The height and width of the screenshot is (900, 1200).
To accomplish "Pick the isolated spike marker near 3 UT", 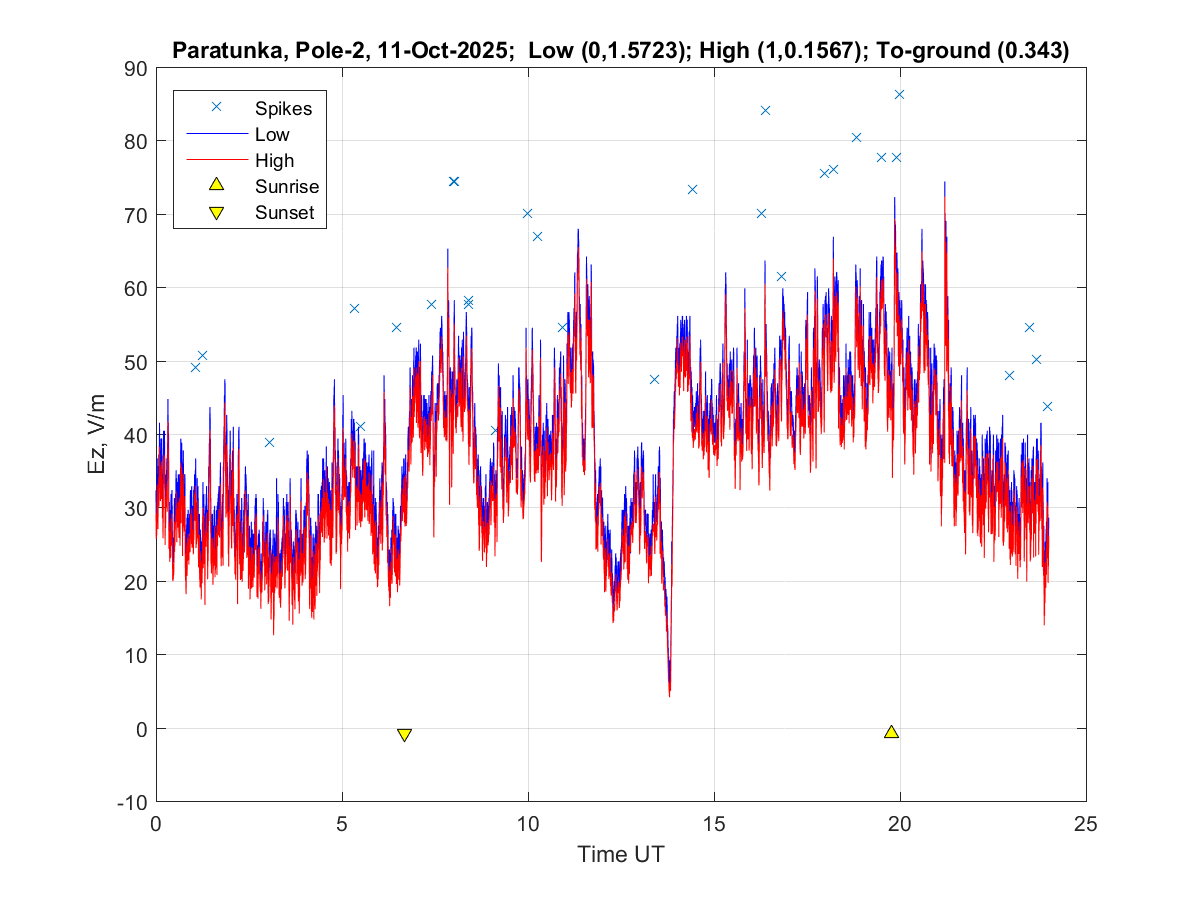I will [269, 442].
